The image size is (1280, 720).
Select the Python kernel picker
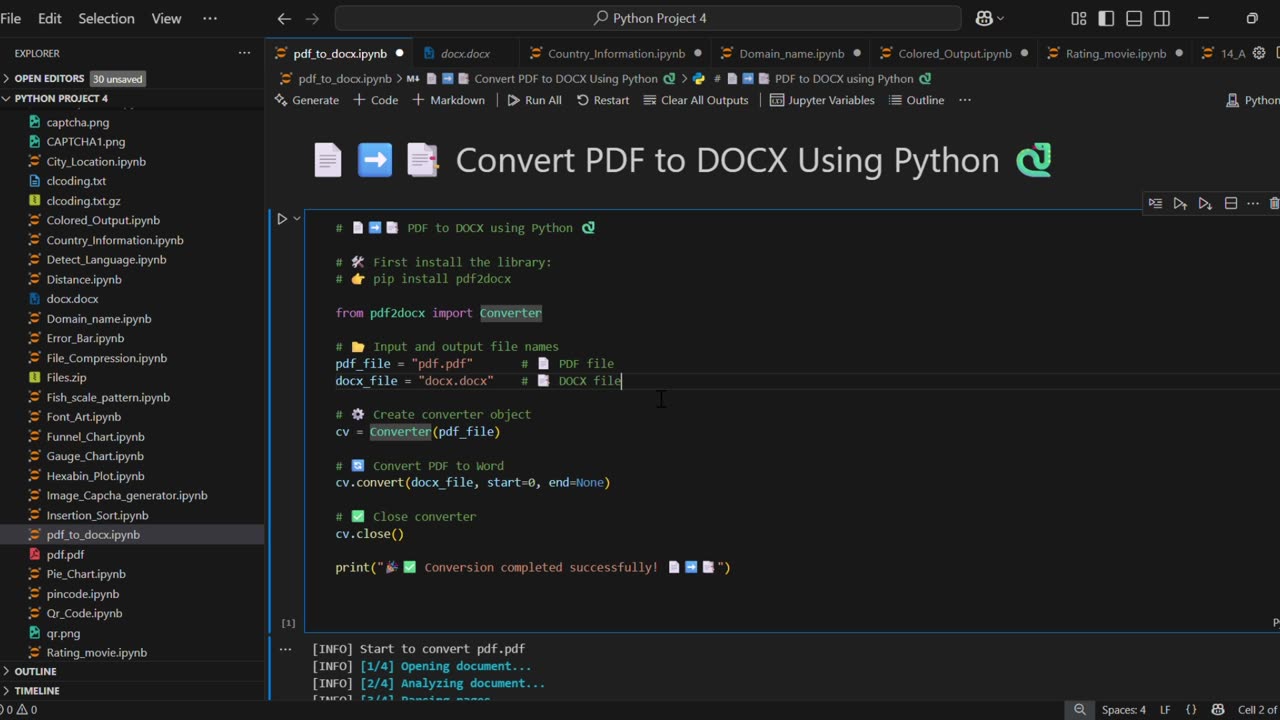tap(1253, 100)
